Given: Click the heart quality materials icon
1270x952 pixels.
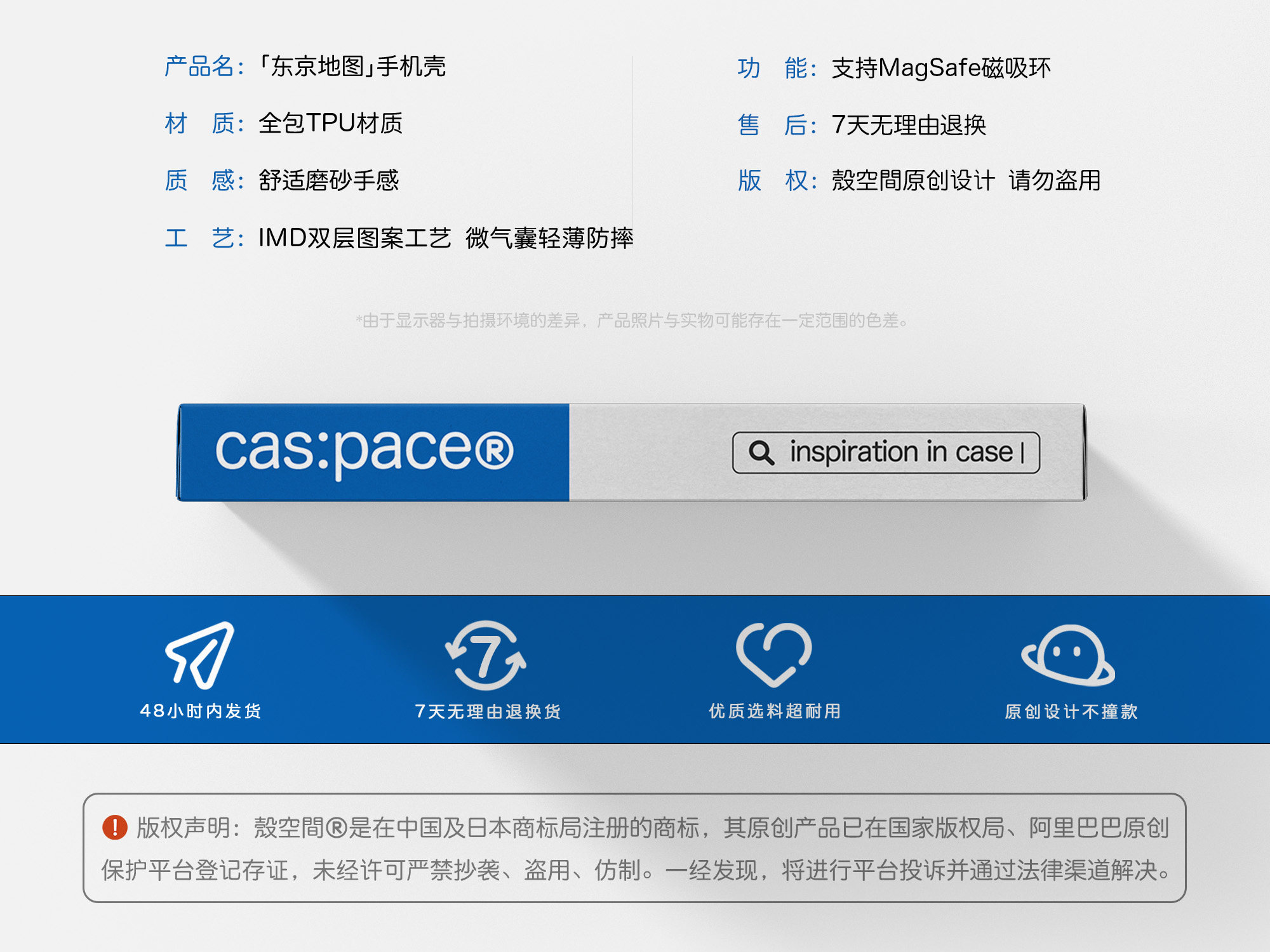Looking at the screenshot, I should click(x=773, y=654).
